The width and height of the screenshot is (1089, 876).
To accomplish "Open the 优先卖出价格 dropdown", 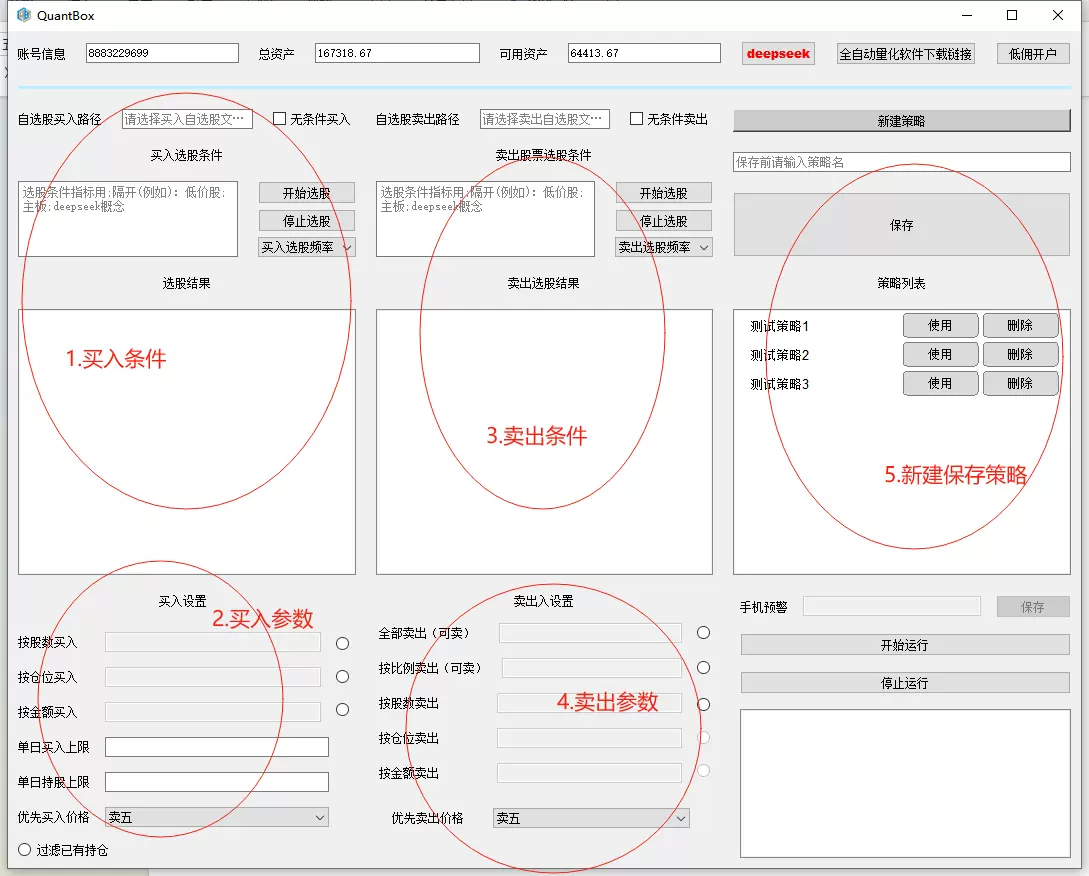I will (x=589, y=817).
